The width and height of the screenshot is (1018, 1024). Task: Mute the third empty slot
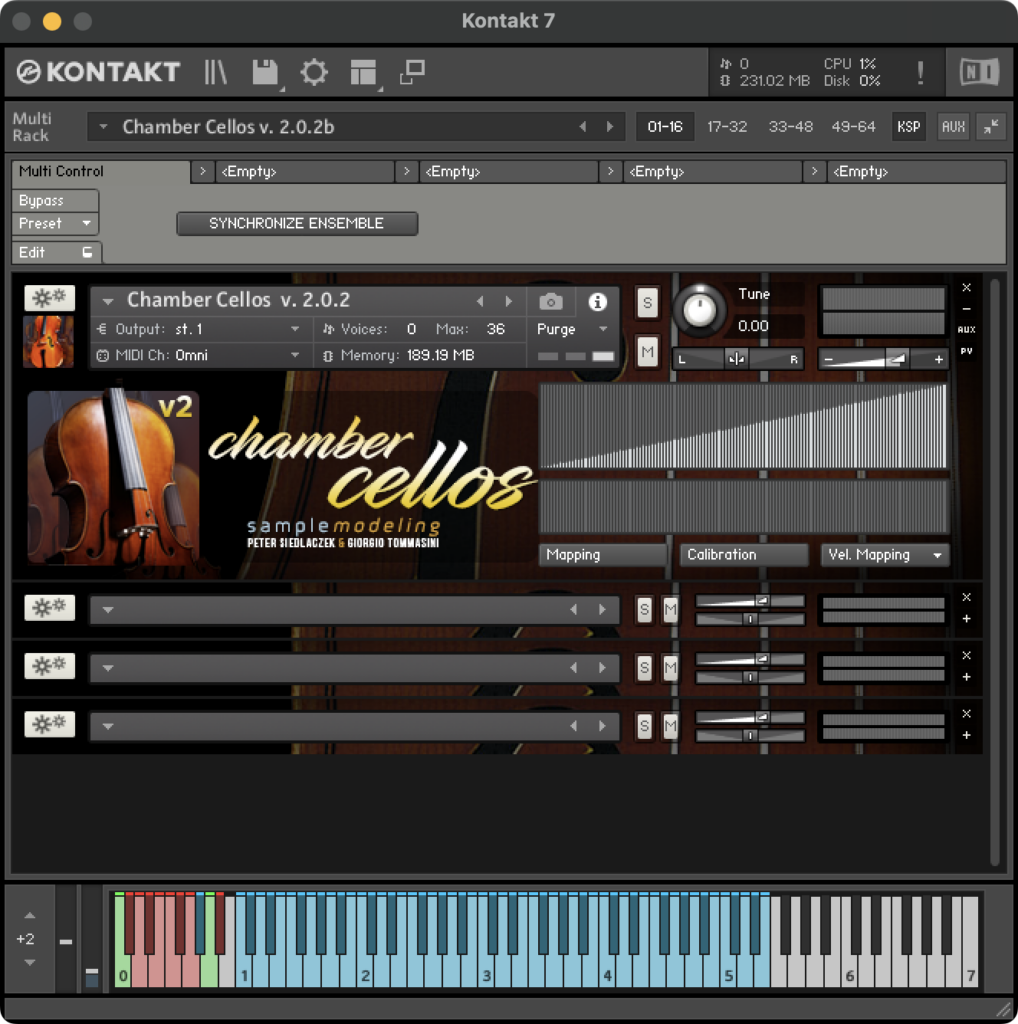(x=671, y=726)
